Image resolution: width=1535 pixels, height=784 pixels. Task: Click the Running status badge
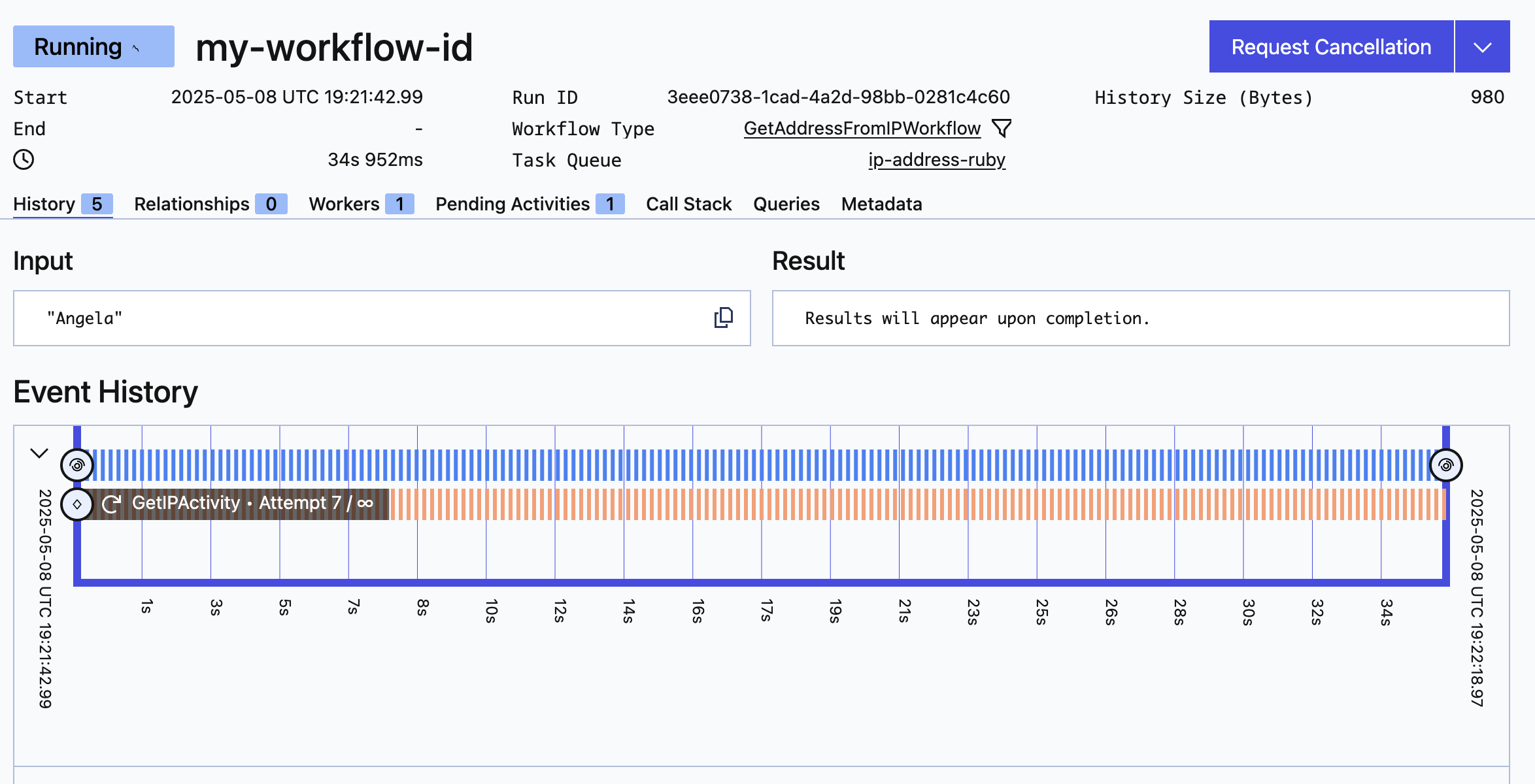pos(93,47)
